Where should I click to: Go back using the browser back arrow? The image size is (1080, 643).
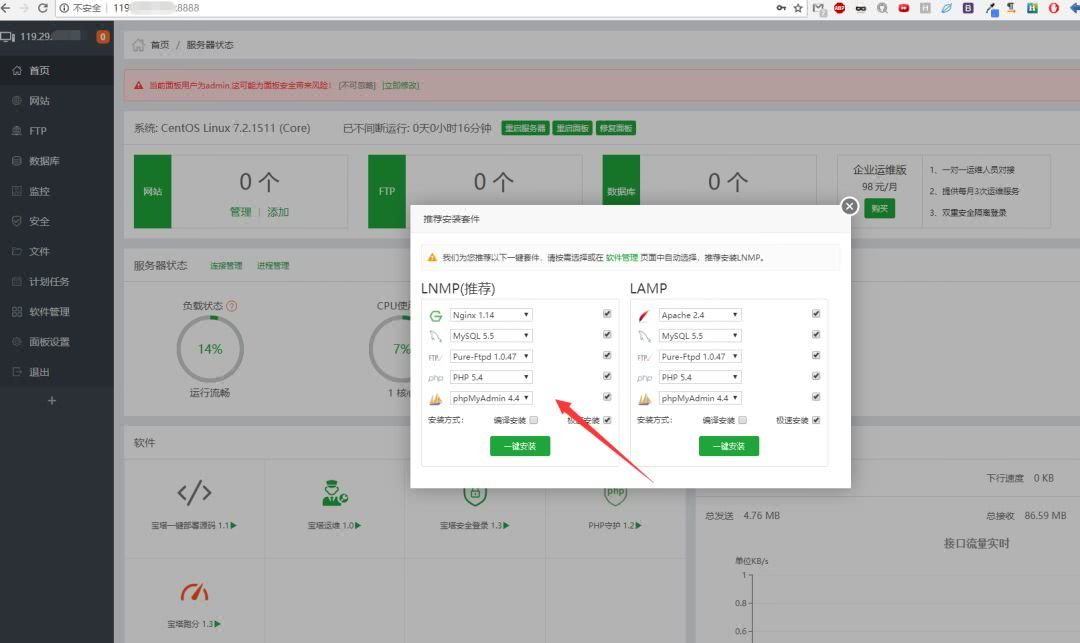(x=6, y=8)
